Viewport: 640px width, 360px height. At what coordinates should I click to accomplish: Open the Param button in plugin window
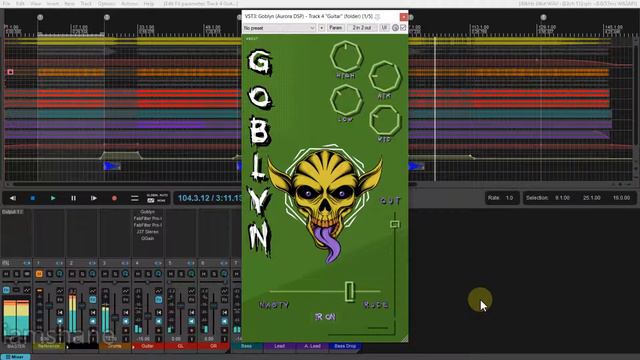[336, 28]
